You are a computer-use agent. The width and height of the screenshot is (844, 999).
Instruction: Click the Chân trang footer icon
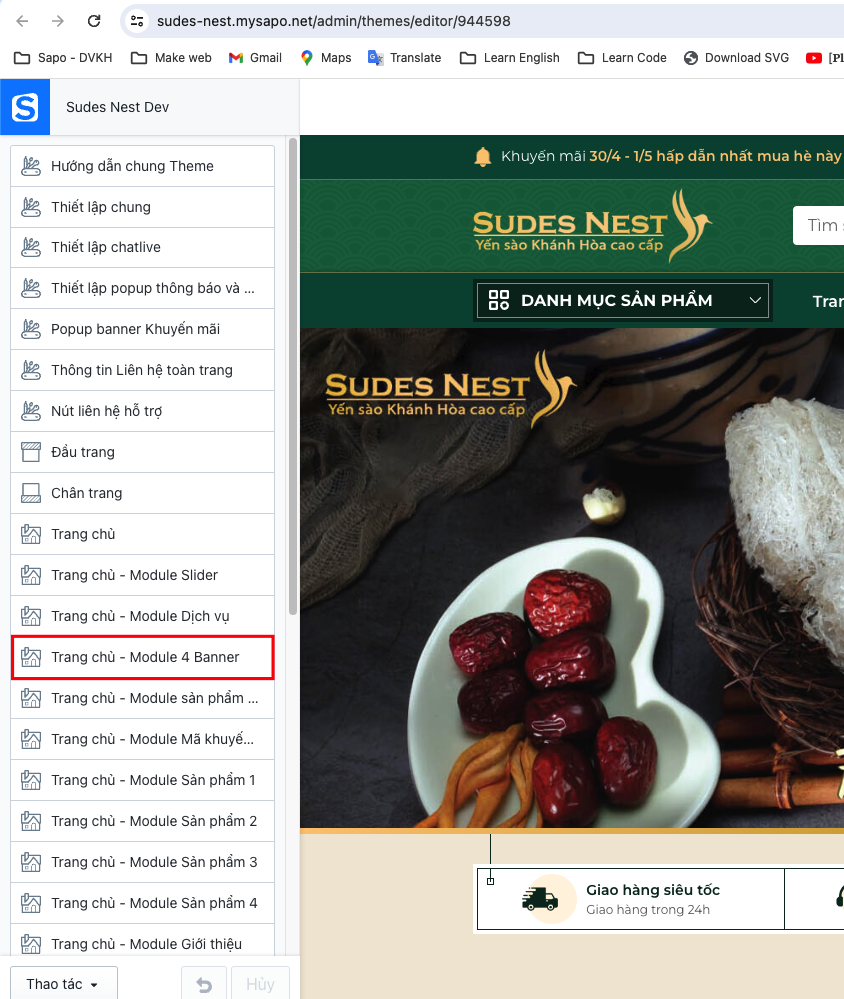[x=31, y=493]
